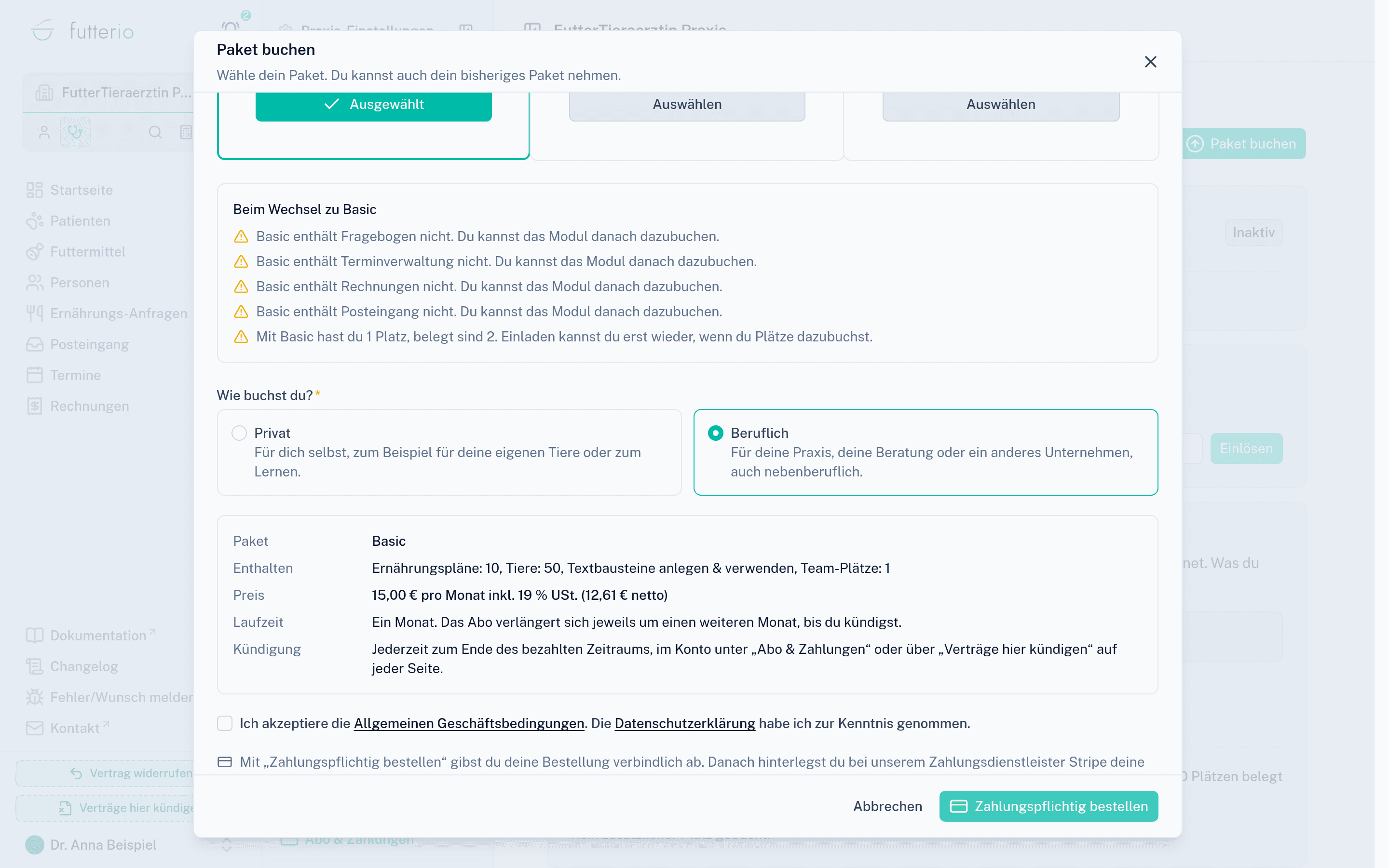The width and height of the screenshot is (1389, 868).
Task: Open Personen in the sidebar
Action: [79, 283]
